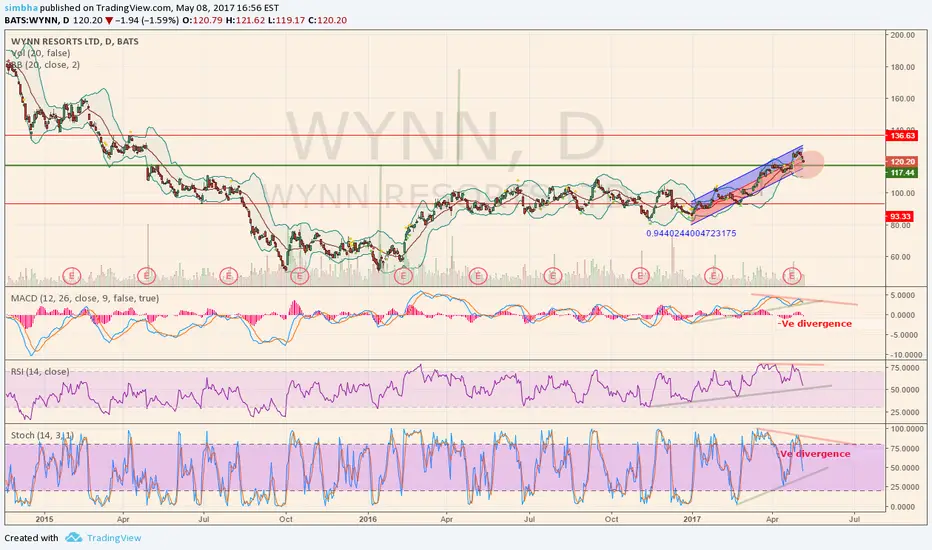Select the Stoch (14, 3, 1) indicator label
This screenshot has width=932, height=550.
[x=42, y=435]
